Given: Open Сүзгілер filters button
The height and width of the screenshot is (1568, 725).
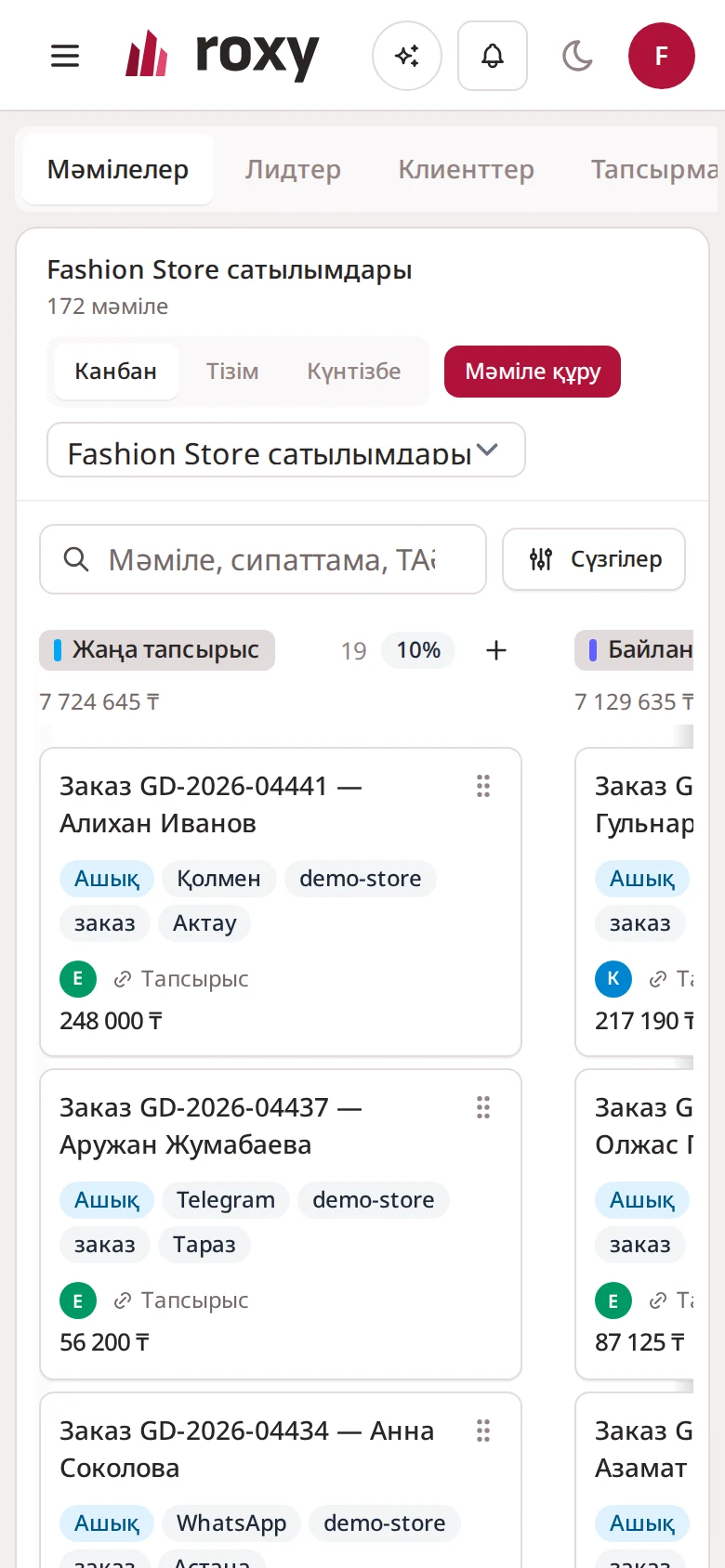Looking at the screenshot, I should pyautogui.click(x=594, y=559).
